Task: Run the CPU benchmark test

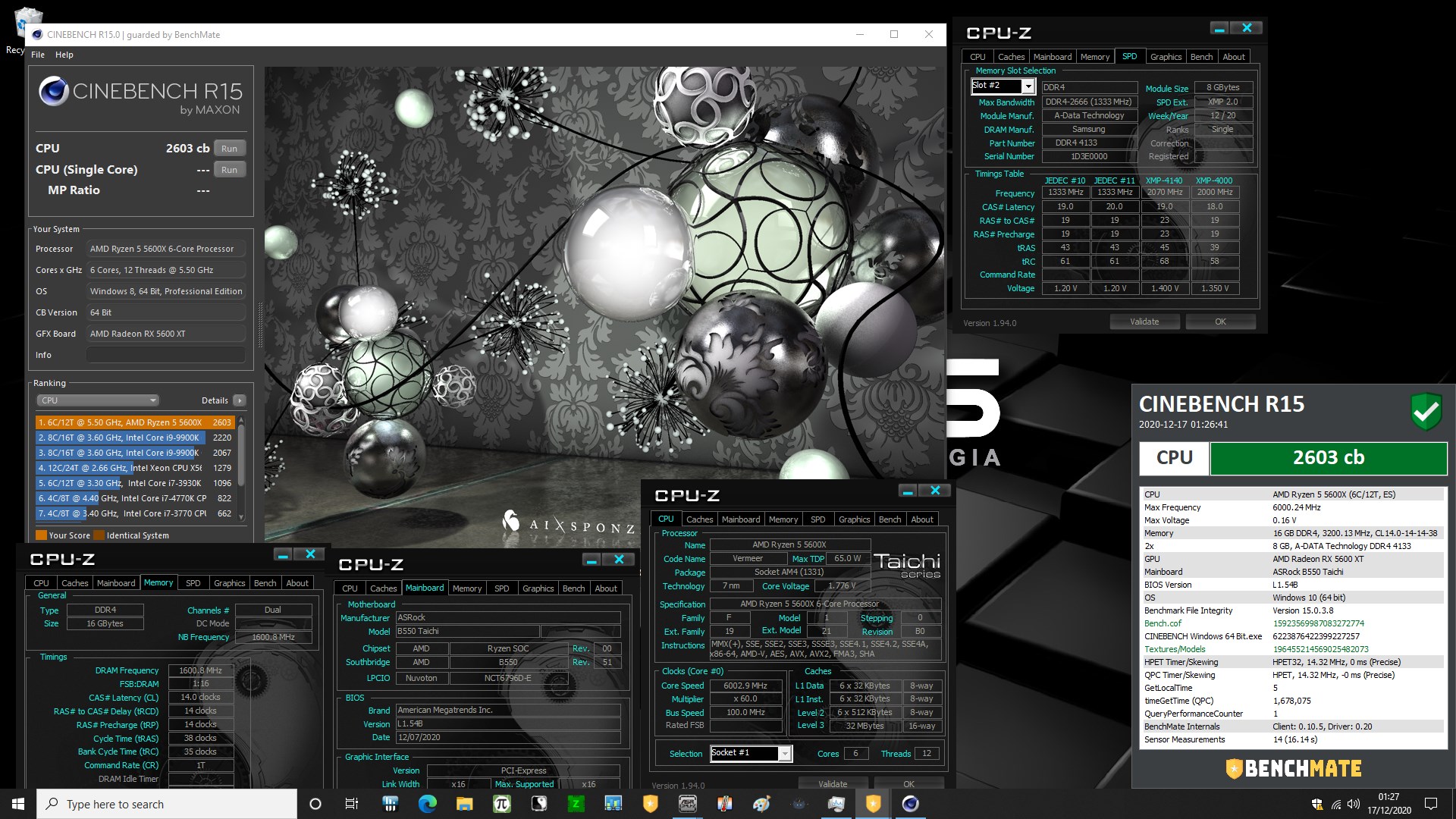Action: coord(230,149)
